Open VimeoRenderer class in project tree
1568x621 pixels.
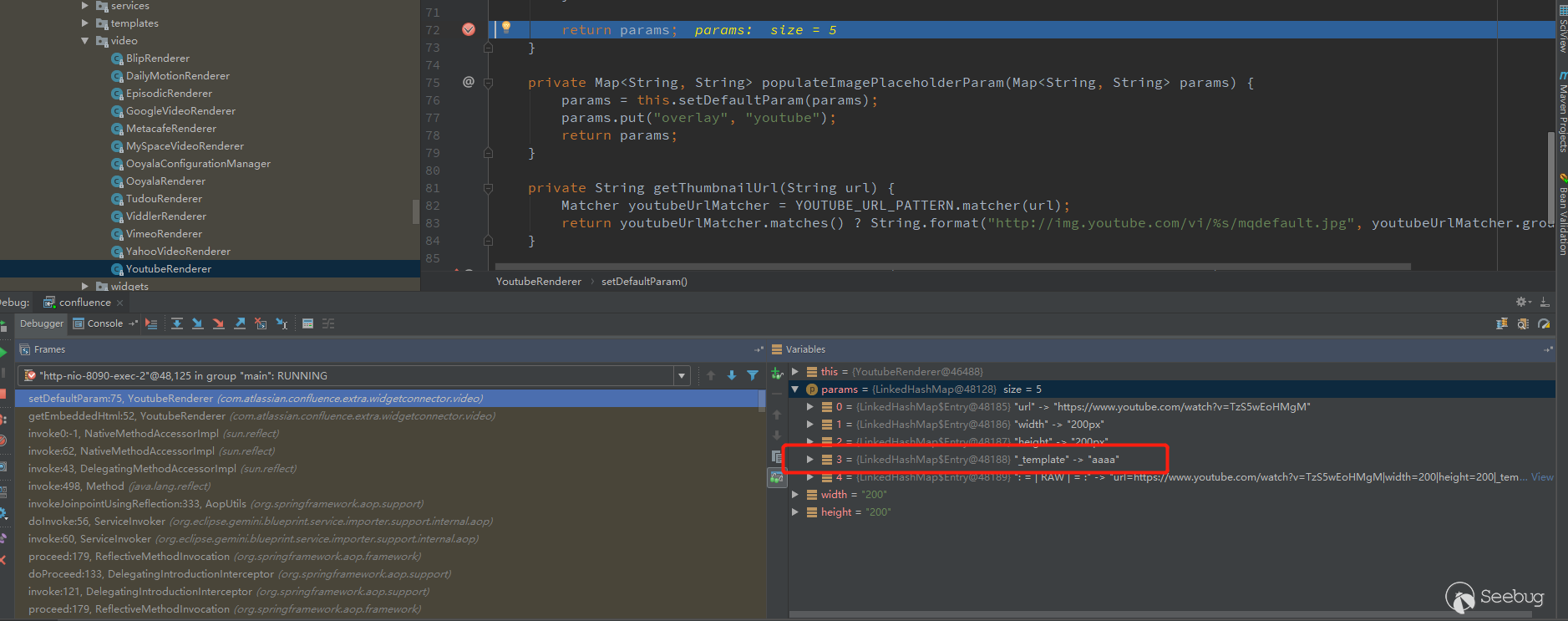164,234
